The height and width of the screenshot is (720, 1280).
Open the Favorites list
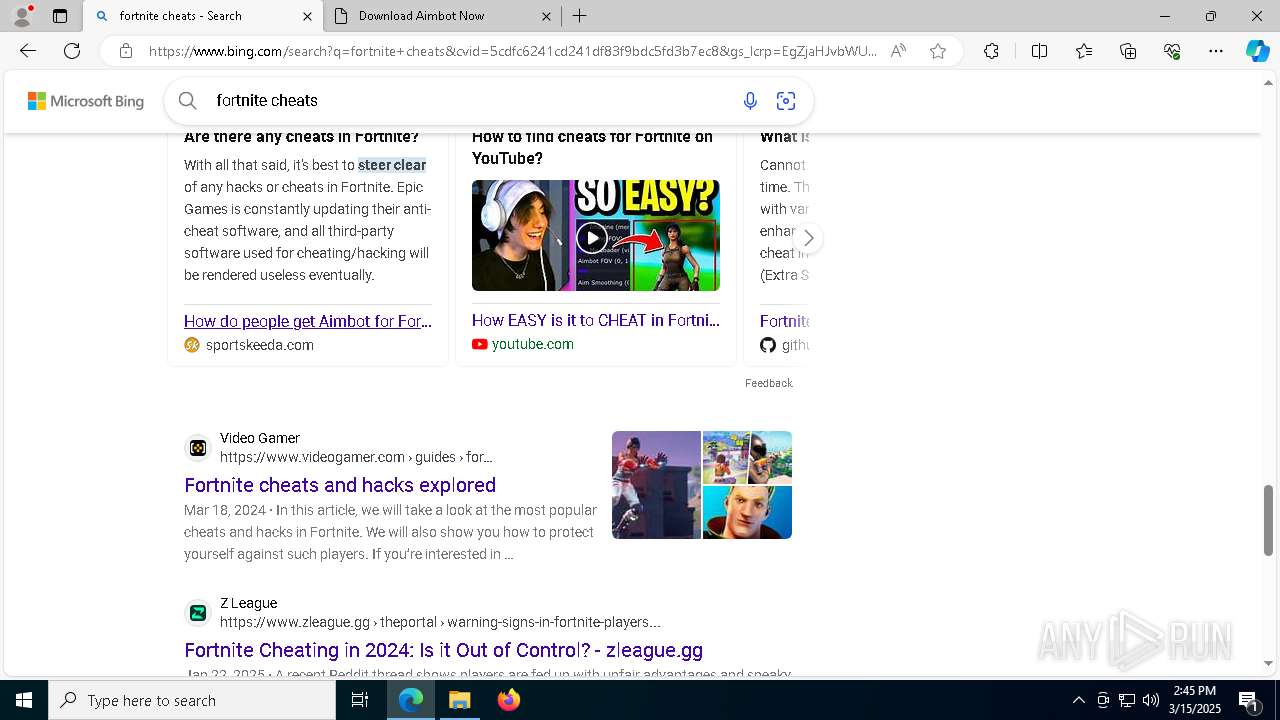[1084, 51]
